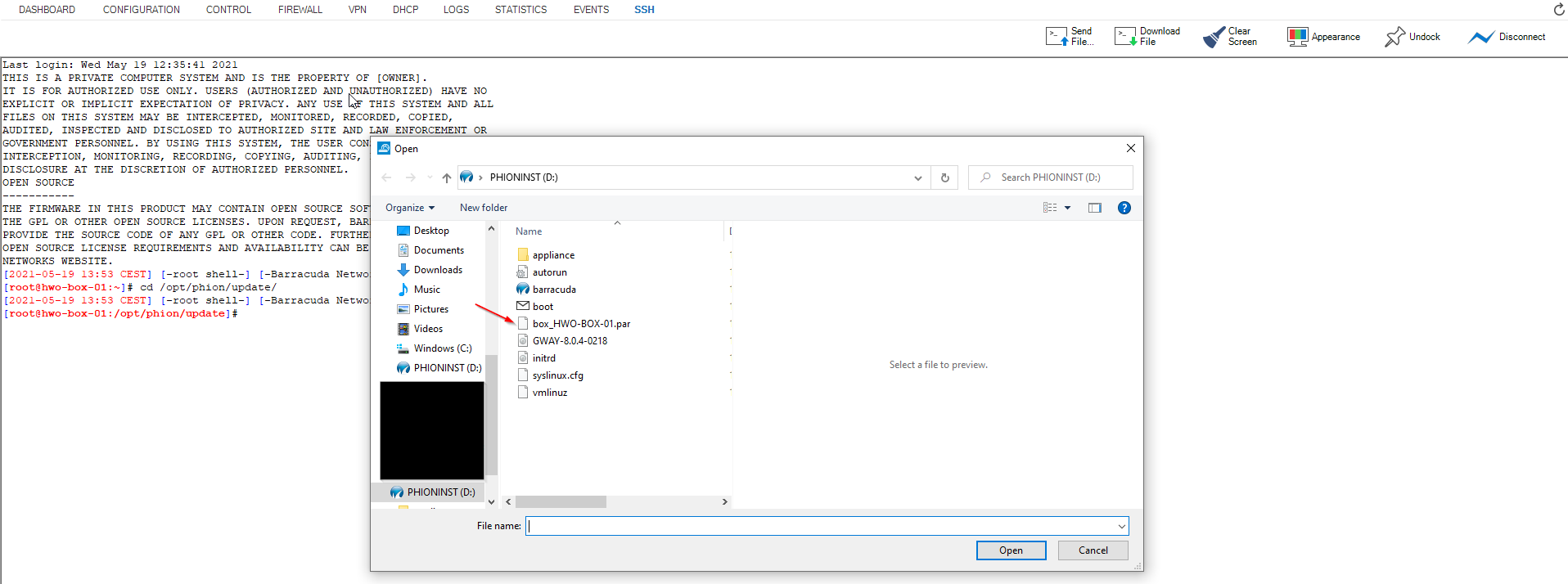Switch to the EVENTS tab

click(x=591, y=10)
